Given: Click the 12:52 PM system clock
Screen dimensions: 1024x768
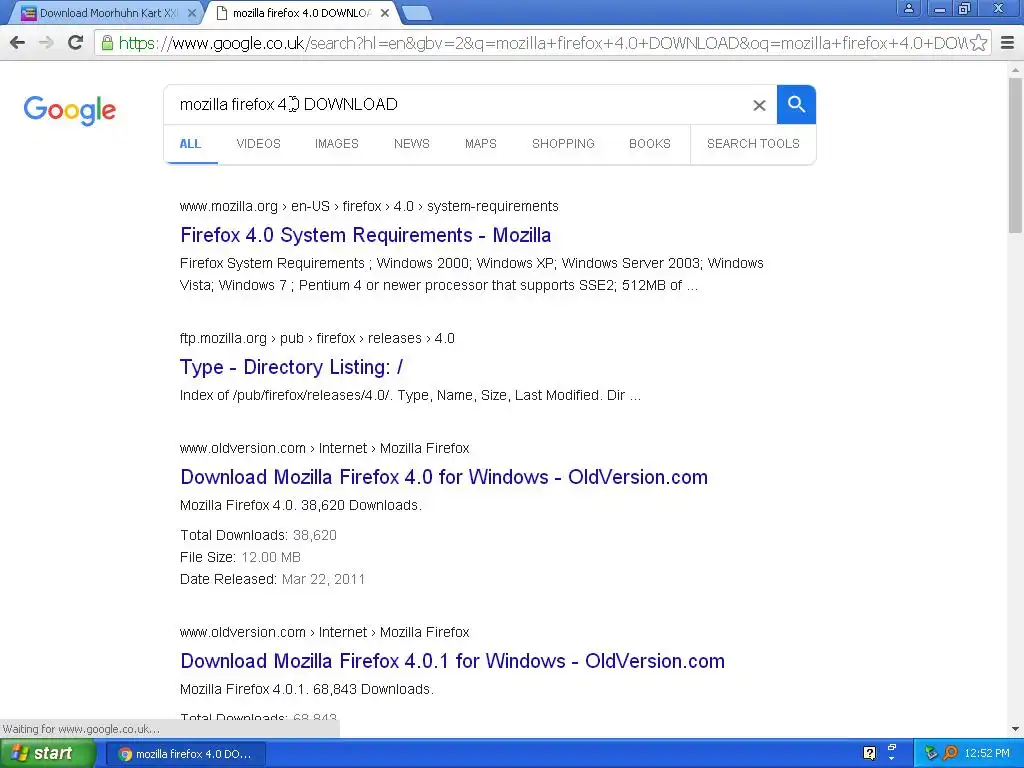Looking at the screenshot, I should (x=987, y=754).
